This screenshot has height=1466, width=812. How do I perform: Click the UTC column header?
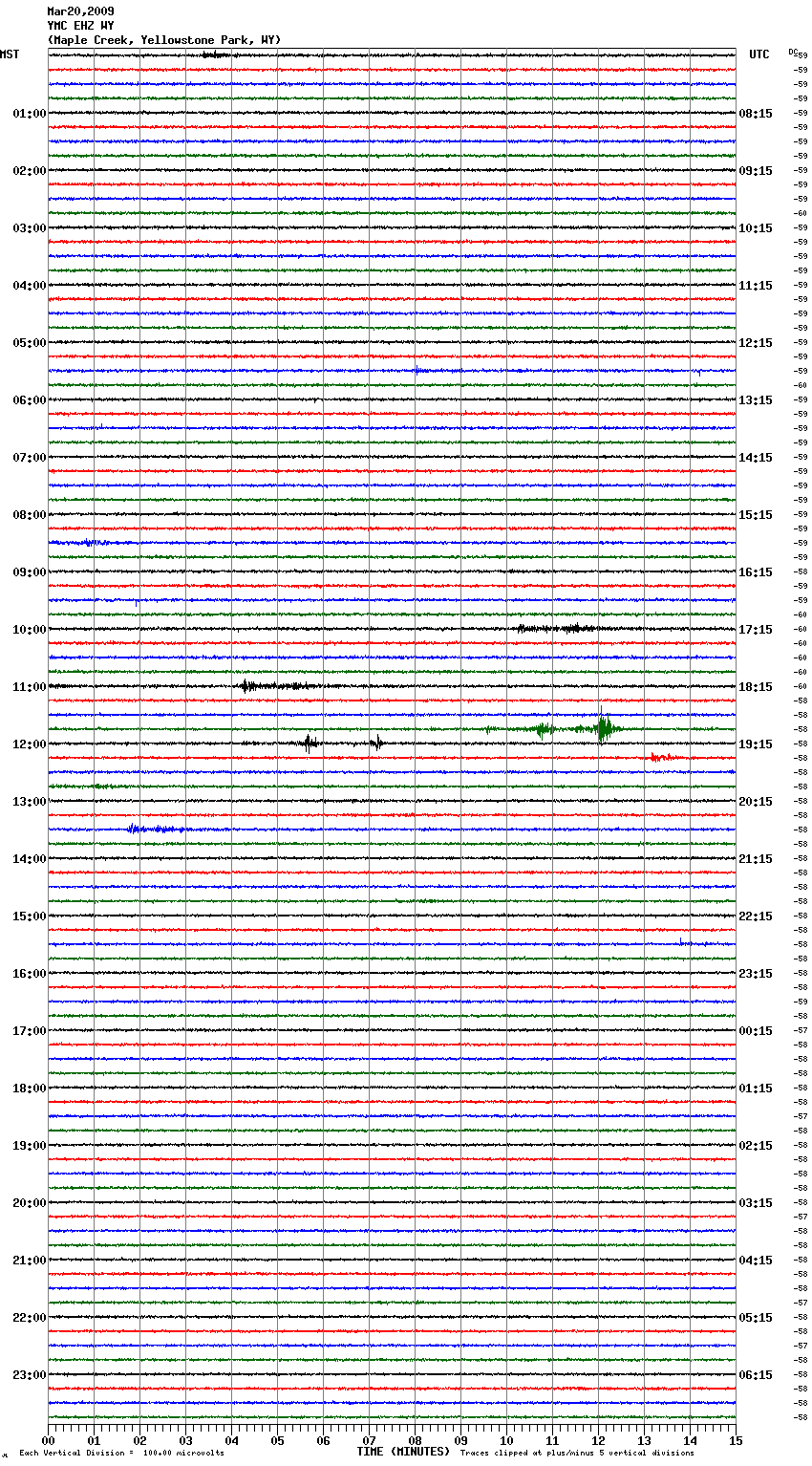click(759, 54)
